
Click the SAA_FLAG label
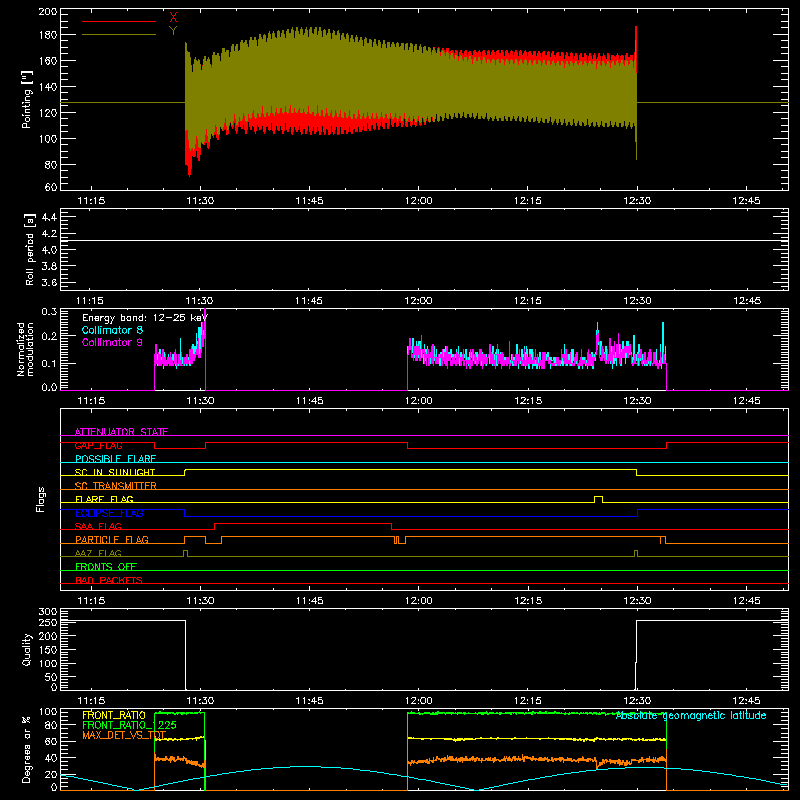click(x=98, y=526)
